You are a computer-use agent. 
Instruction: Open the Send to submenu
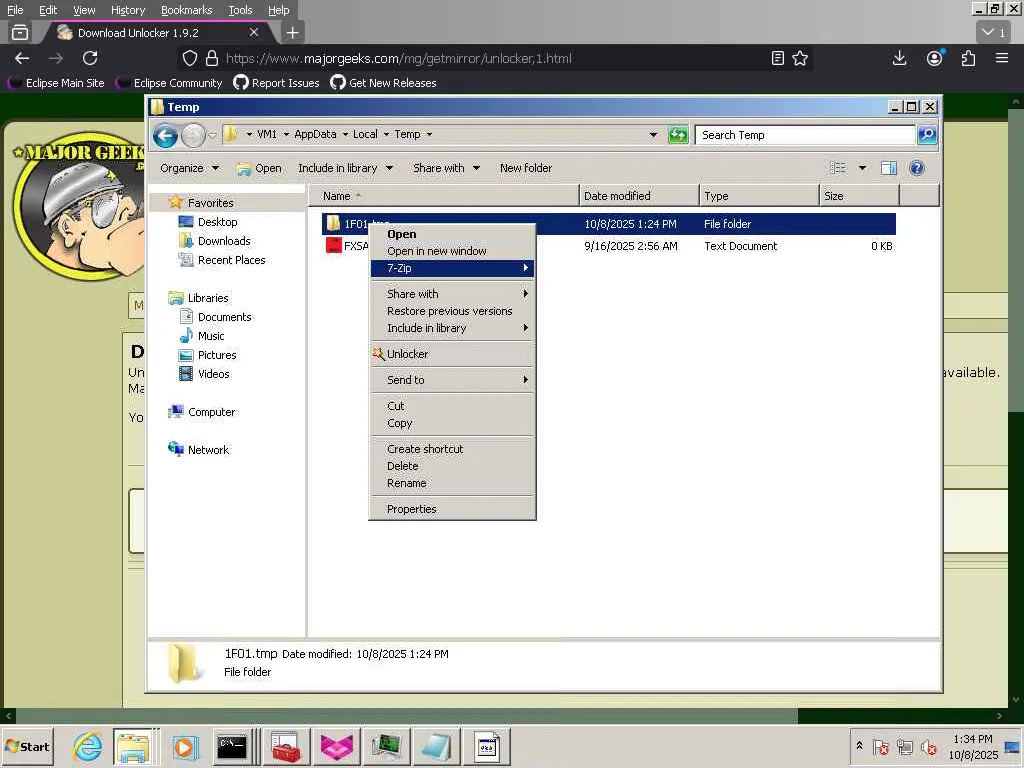[x=452, y=380]
